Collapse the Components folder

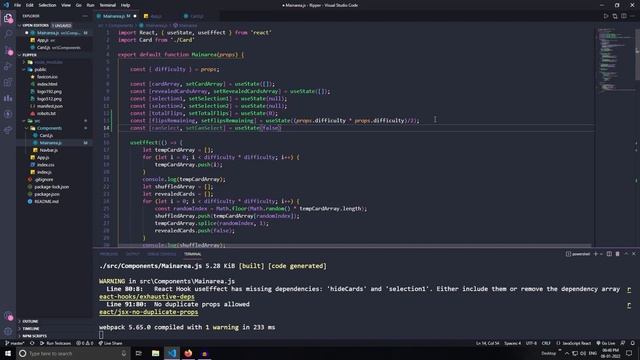tap(49, 128)
